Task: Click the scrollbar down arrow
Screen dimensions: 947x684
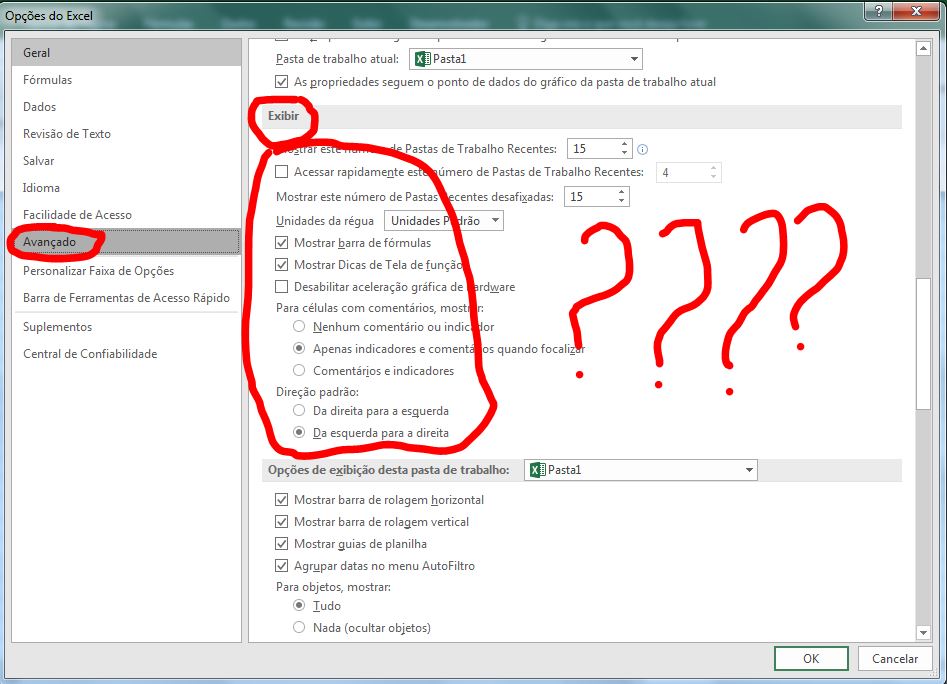Action: (x=923, y=632)
